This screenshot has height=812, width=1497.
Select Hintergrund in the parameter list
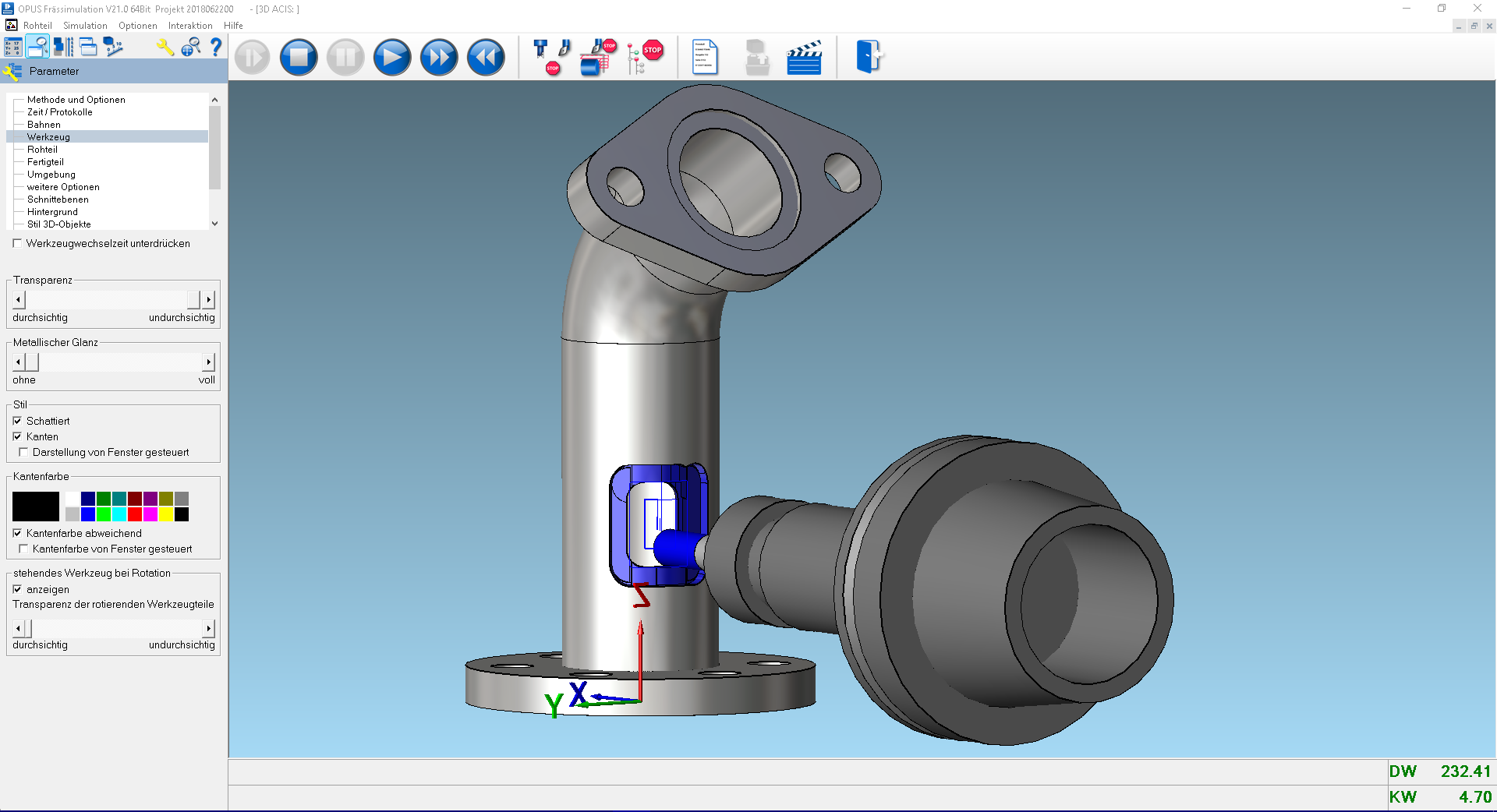pyautogui.click(x=52, y=212)
